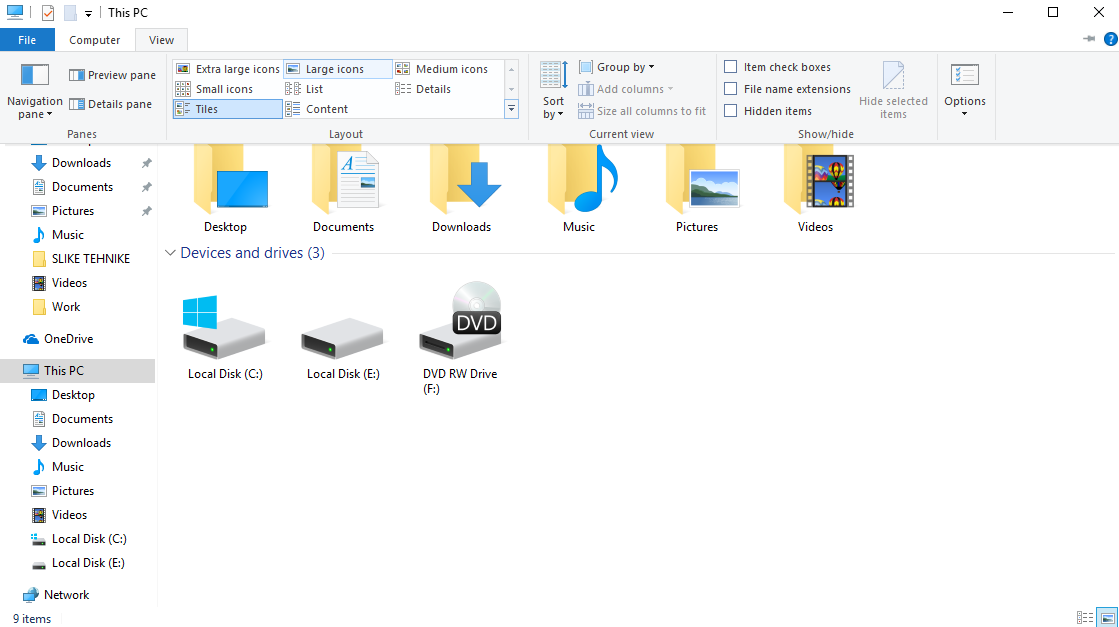Enable Item check boxes
The height and width of the screenshot is (627, 1119).
point(731,66)
